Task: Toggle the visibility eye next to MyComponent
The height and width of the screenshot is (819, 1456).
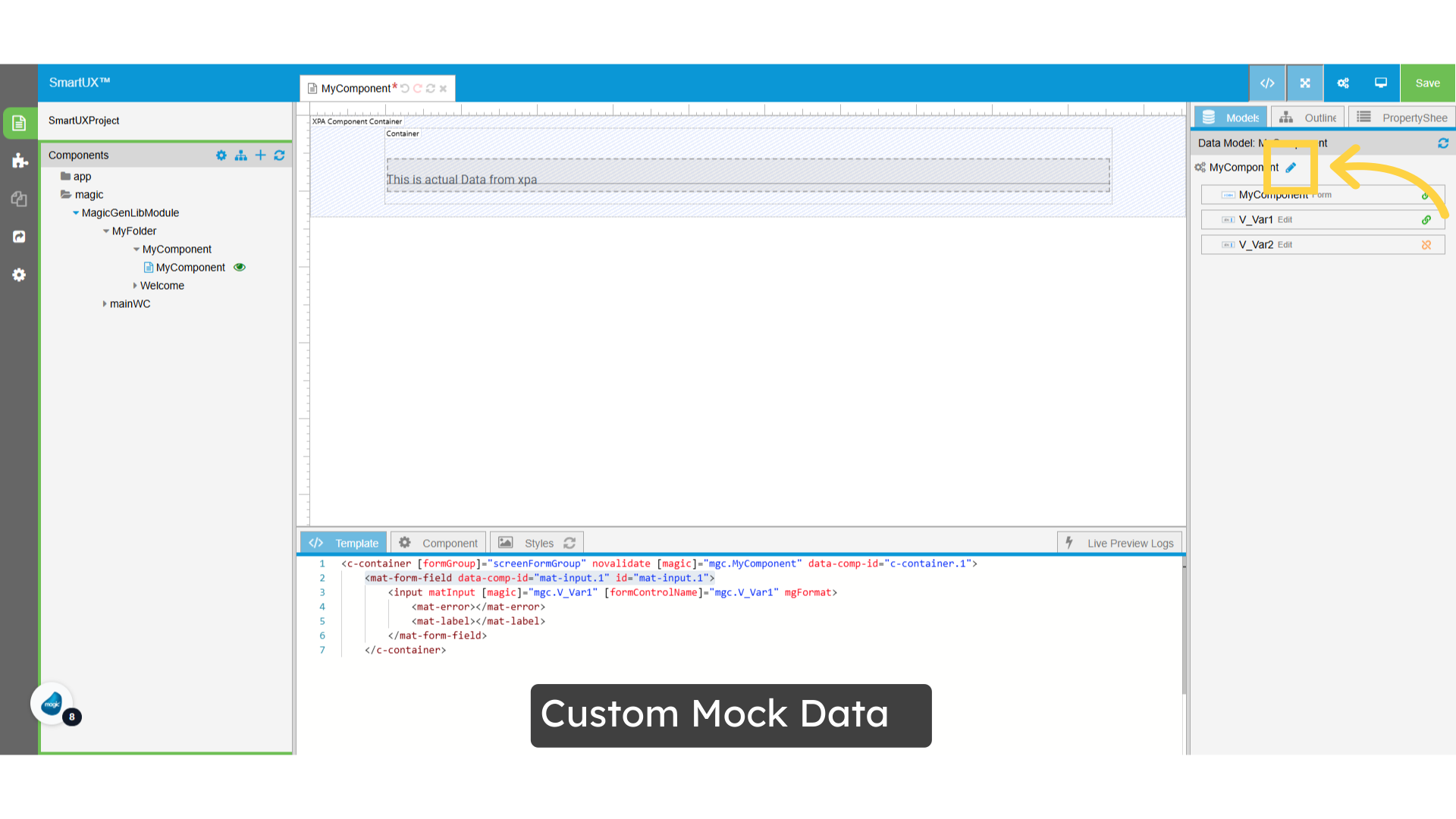Action: 240,267
